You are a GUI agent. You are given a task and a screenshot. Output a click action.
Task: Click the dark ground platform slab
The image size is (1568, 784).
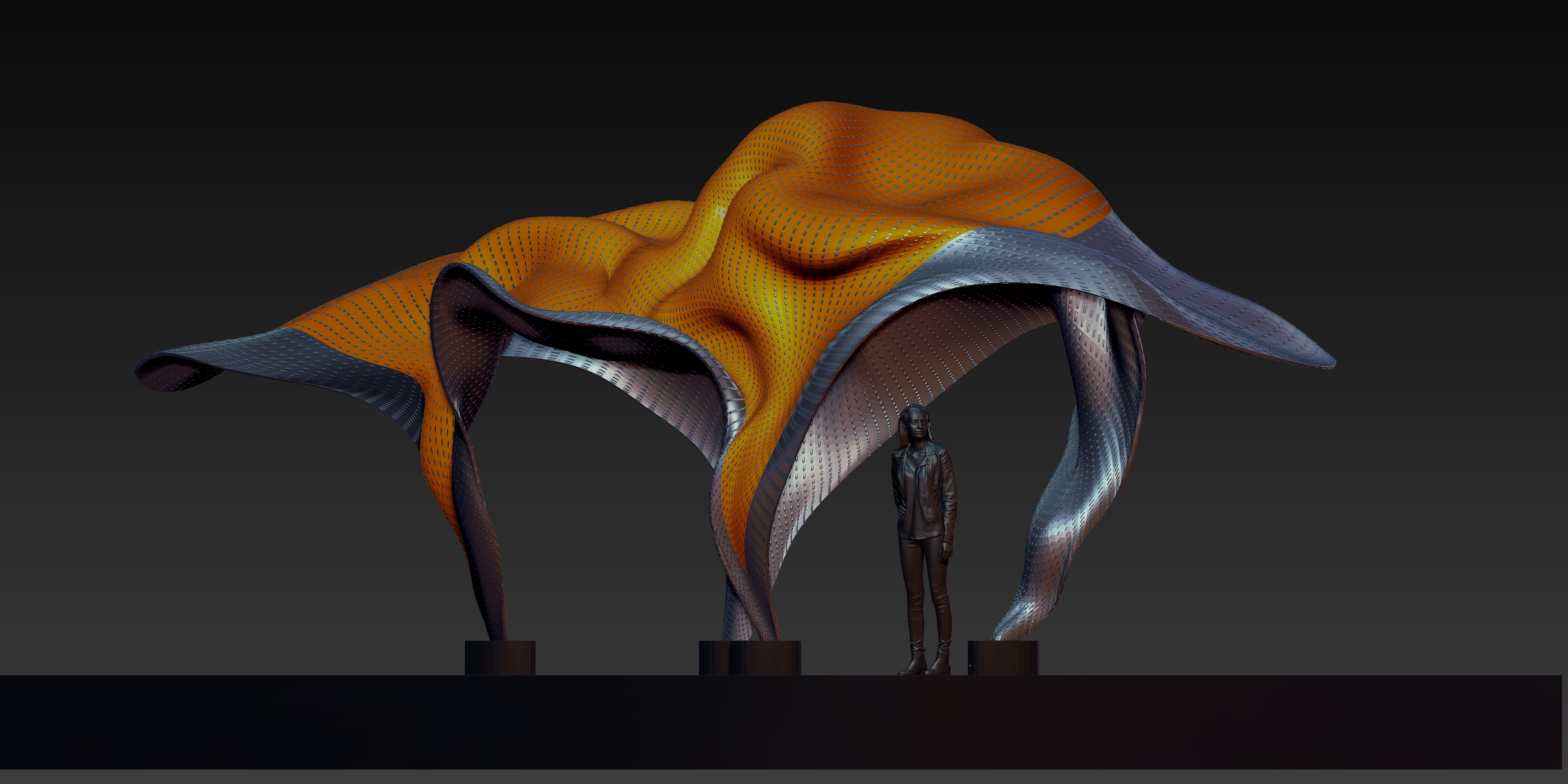point(781,722)
